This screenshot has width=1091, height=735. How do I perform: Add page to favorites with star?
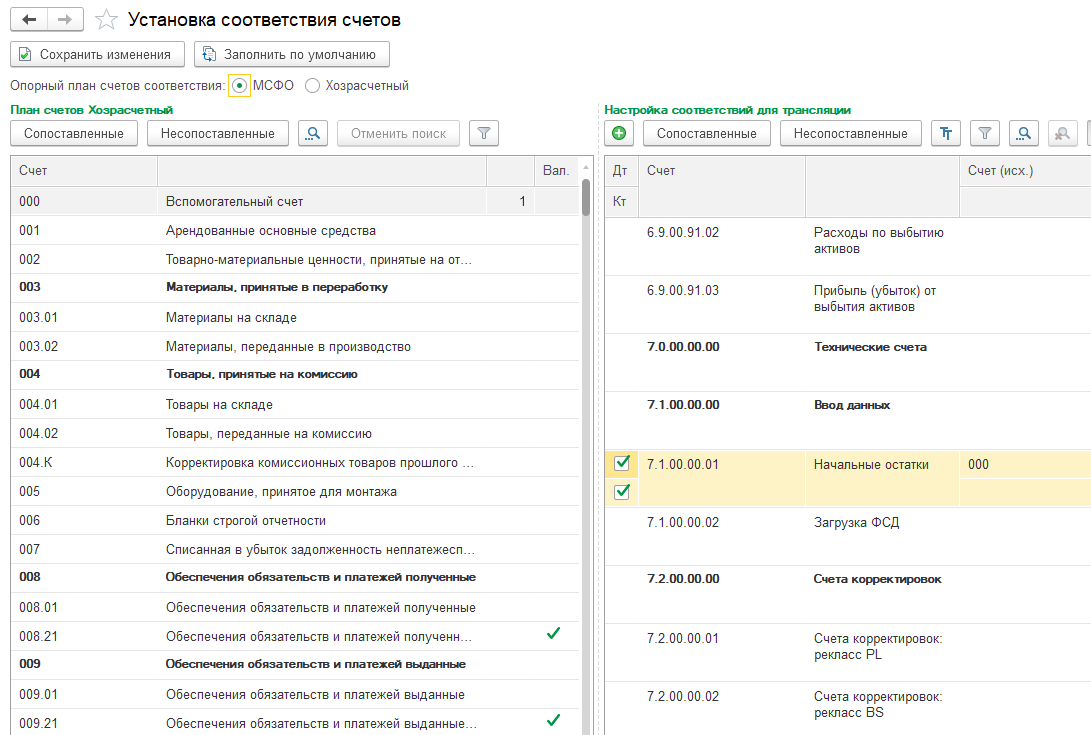[106, 20]
